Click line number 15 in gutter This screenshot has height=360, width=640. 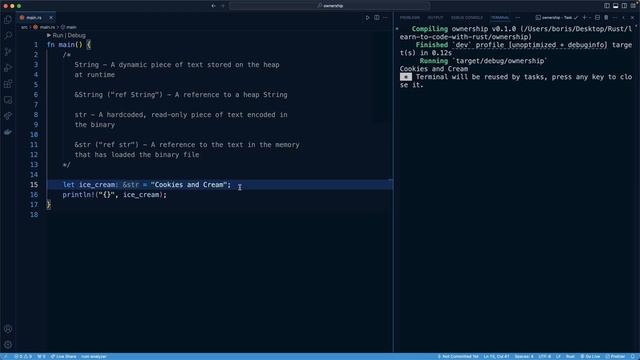coord(34,184)
